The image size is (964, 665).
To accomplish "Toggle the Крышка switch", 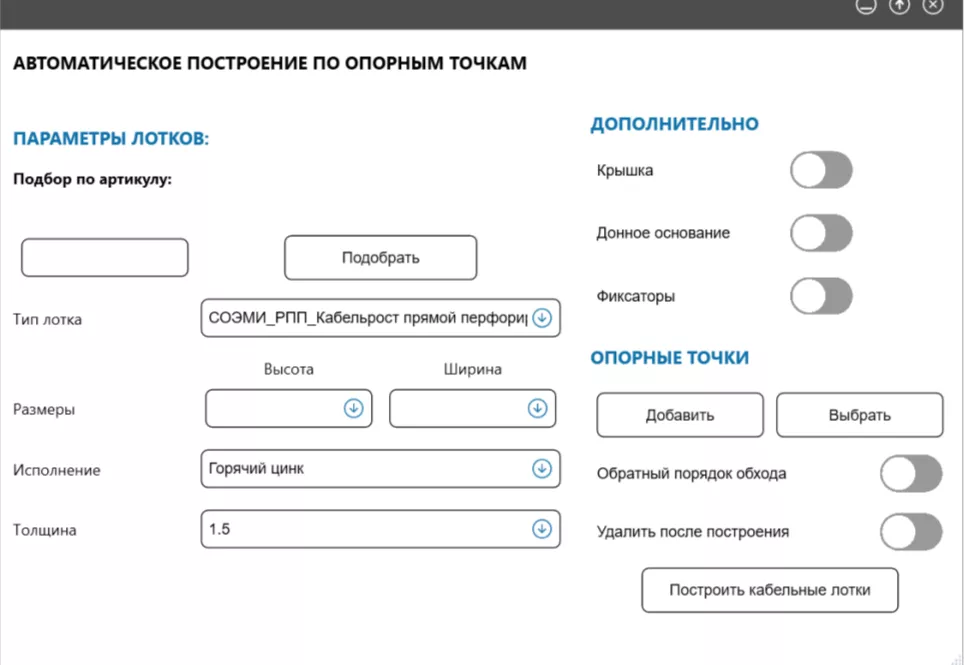I will tap(820, 170).
